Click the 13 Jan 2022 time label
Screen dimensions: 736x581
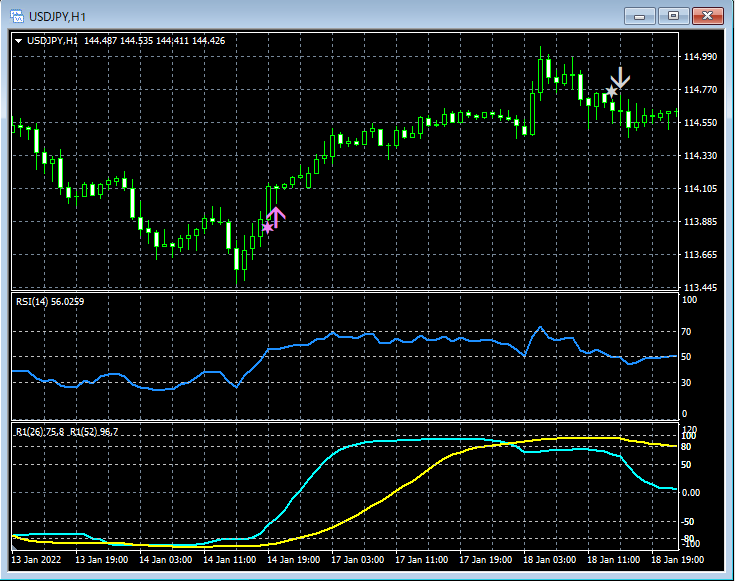pos(36,560)
